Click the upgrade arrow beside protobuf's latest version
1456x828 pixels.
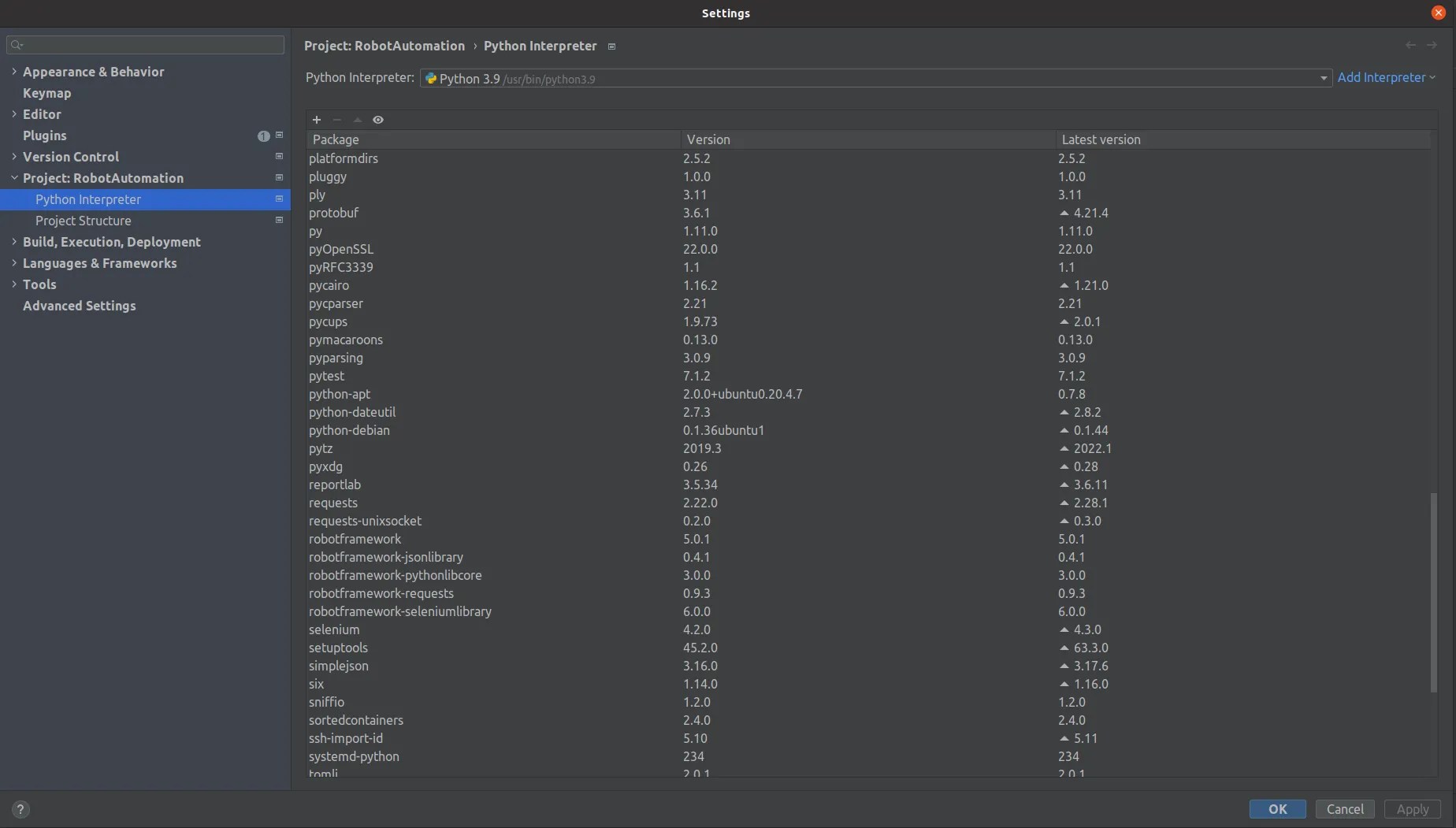point(1064,213)
